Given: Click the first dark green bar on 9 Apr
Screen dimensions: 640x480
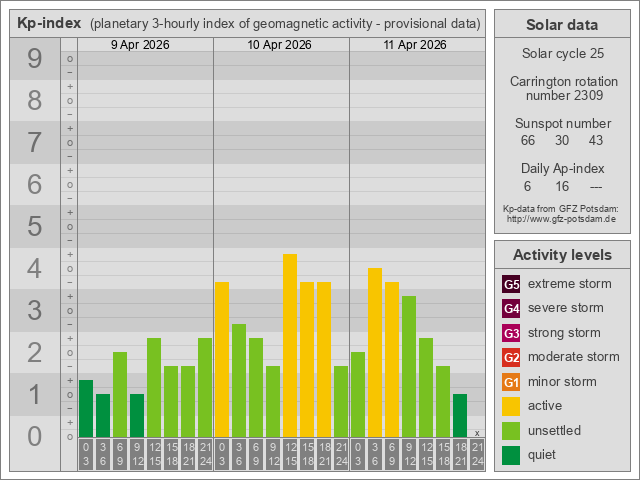Looking at the screenshot, I should (x=86, y=408).
